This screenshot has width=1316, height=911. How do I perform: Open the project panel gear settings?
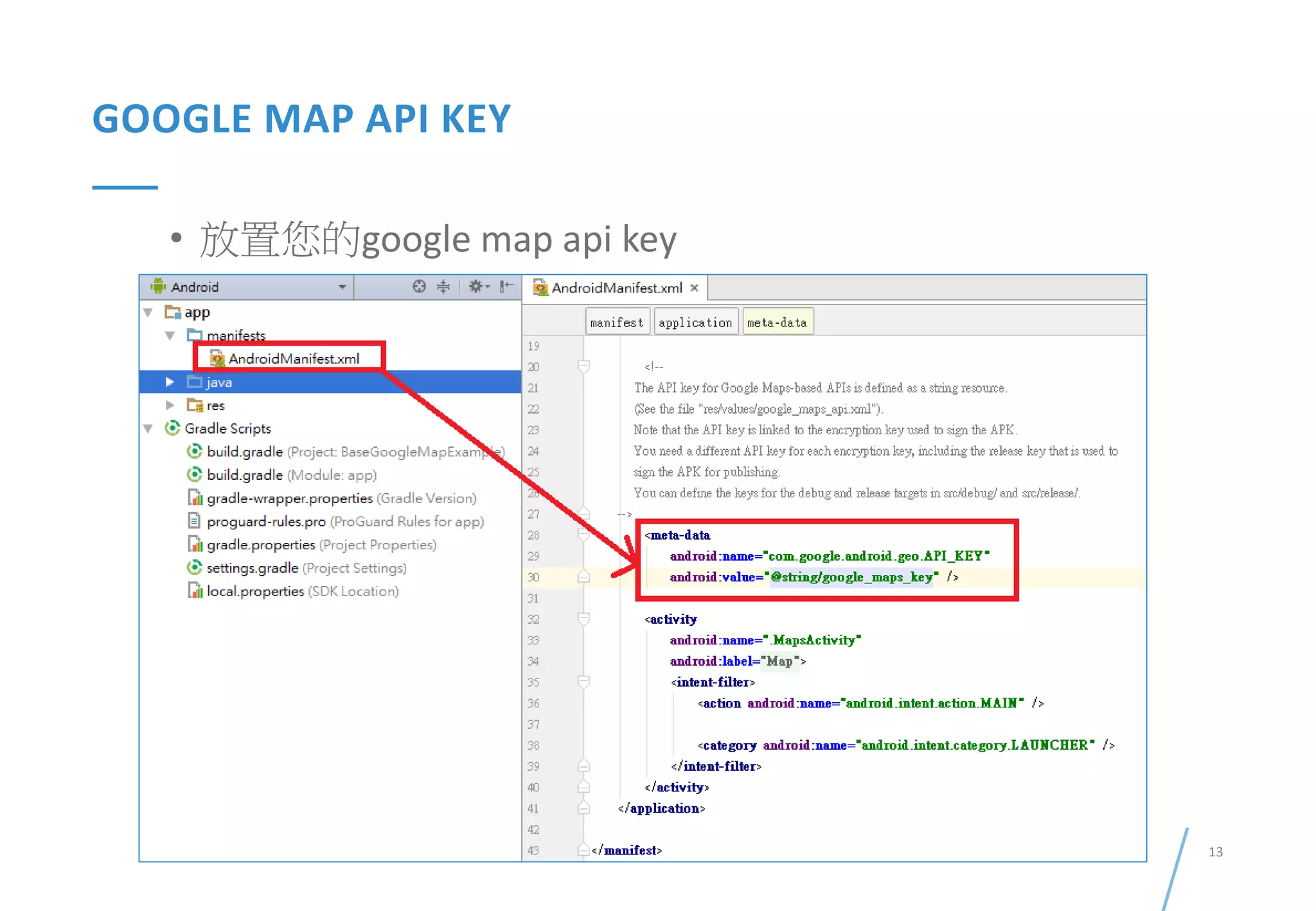479,287
